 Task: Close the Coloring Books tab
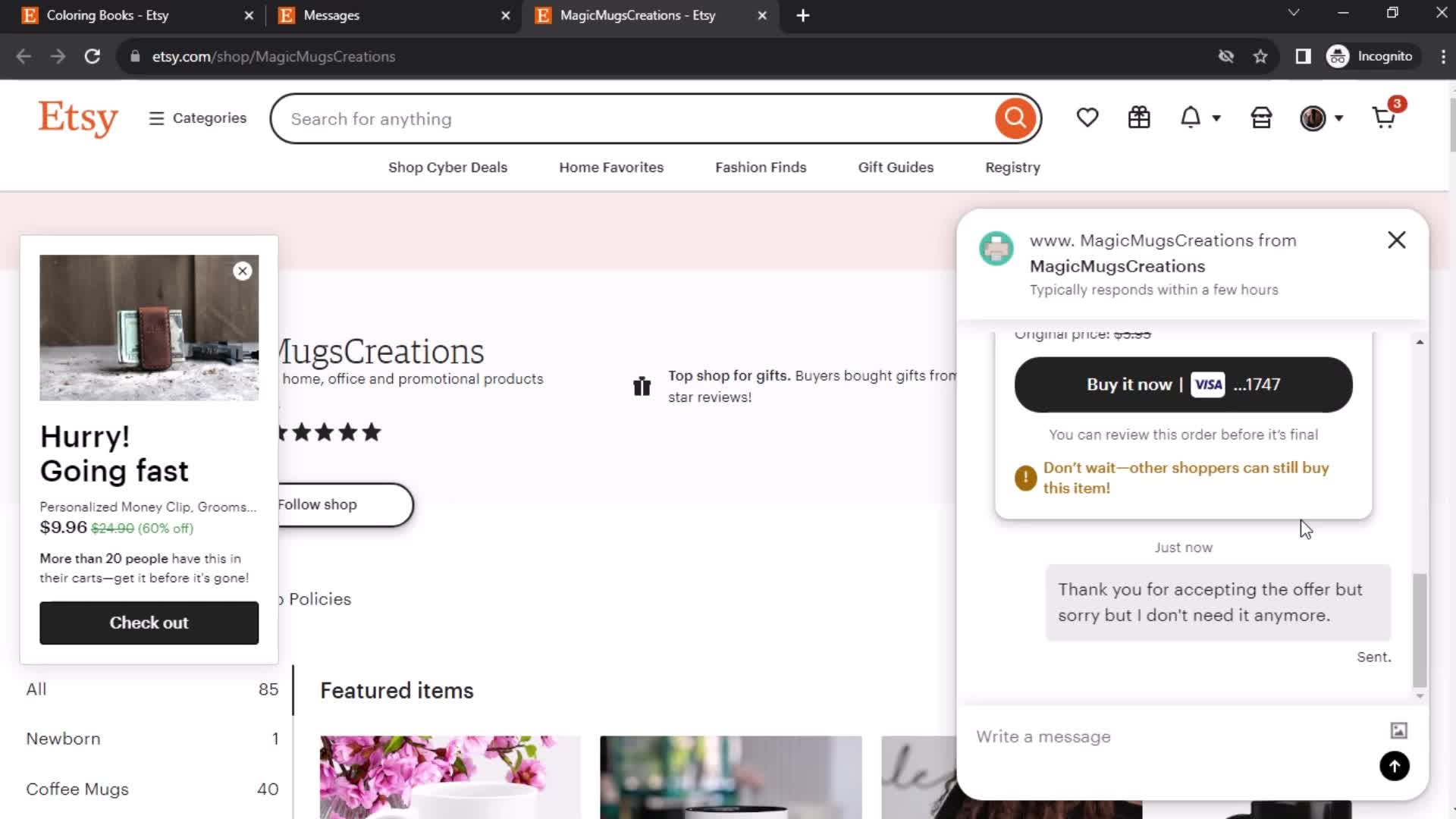[x=249, y=15]
